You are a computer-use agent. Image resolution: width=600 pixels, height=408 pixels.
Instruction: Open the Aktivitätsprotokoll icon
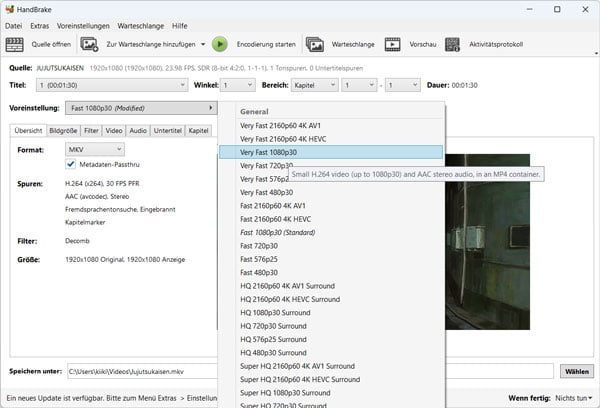pos(451,44)
